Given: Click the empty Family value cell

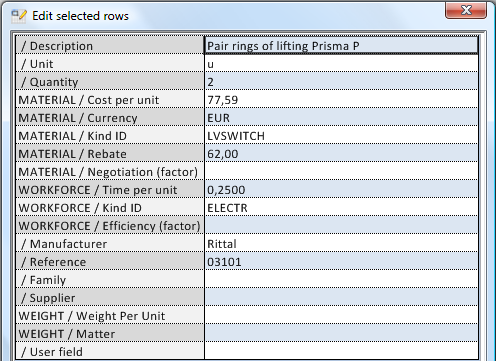Looking at the screenshot, I should point(341,279).
